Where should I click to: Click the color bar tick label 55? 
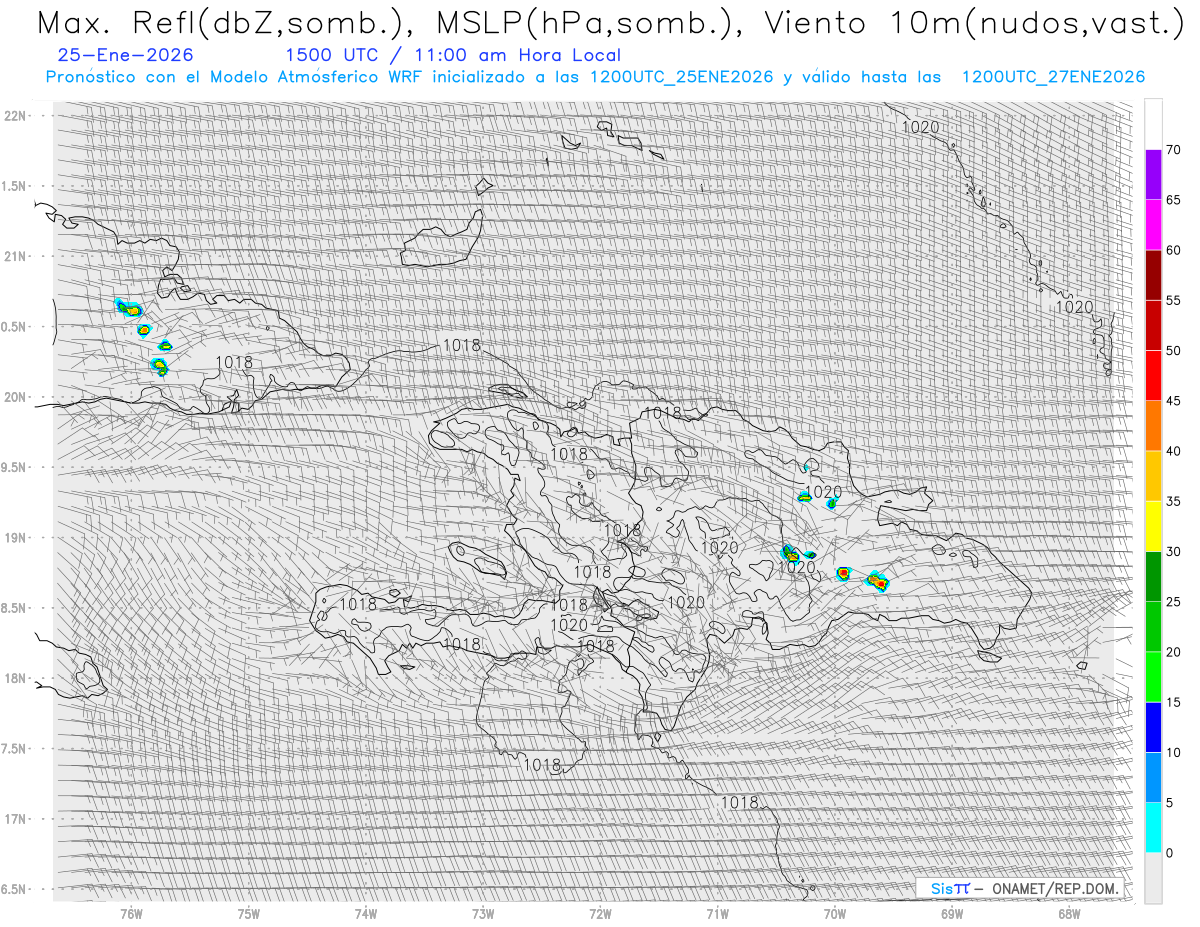(1173, 300)
